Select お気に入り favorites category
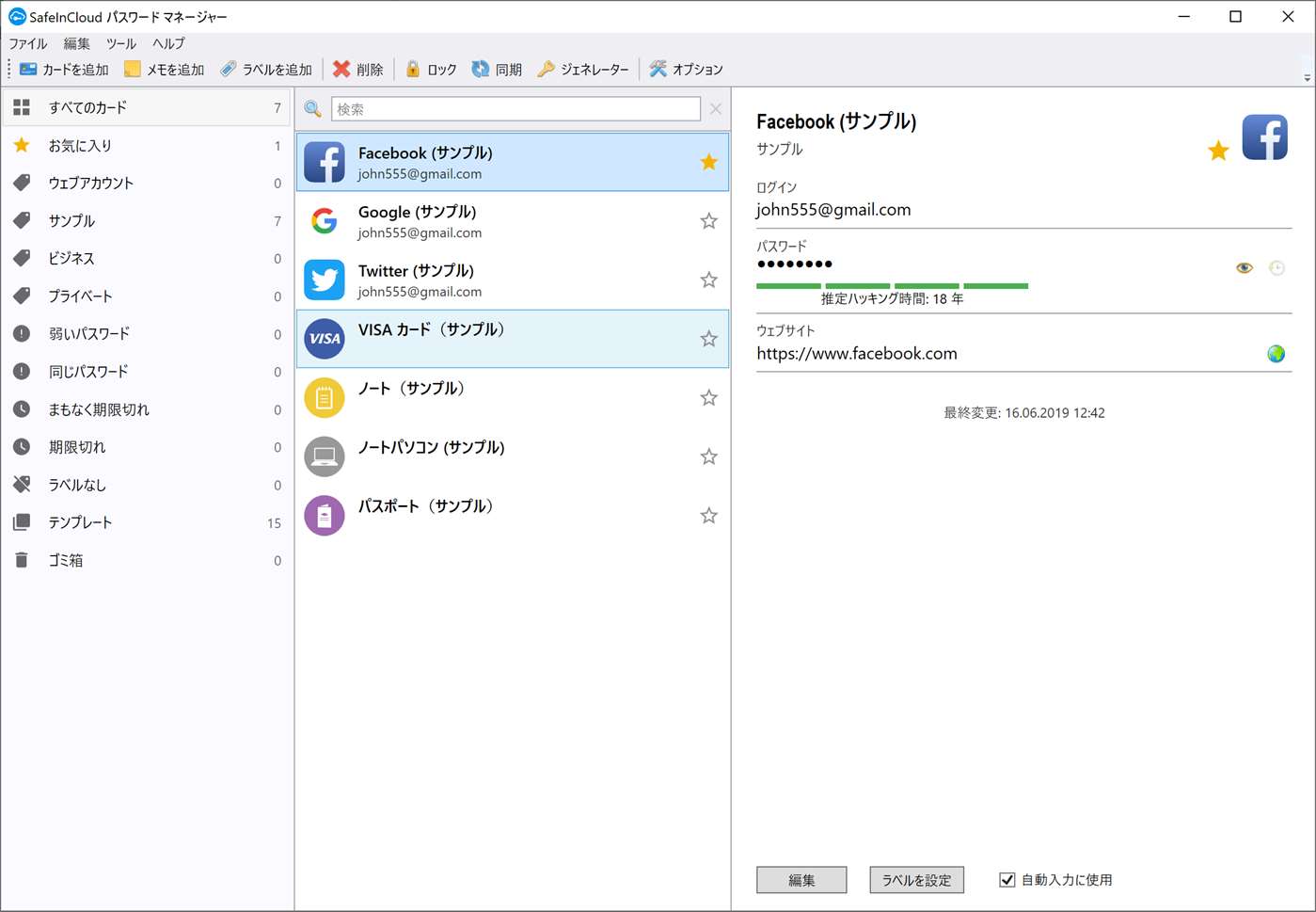The width and height of the screenshot is (1316, 912). (x=147, y=146)
